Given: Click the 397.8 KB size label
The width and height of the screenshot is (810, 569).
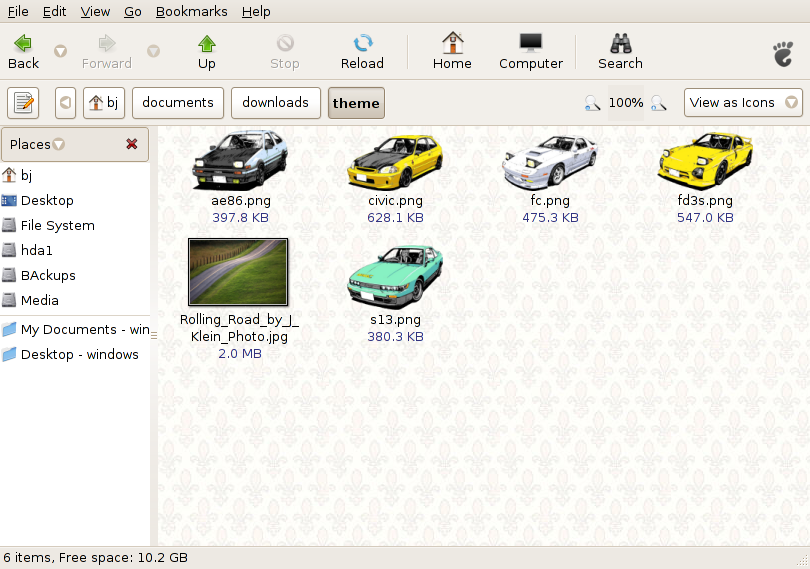Looking at the screenshot, I should coord(241,218).
